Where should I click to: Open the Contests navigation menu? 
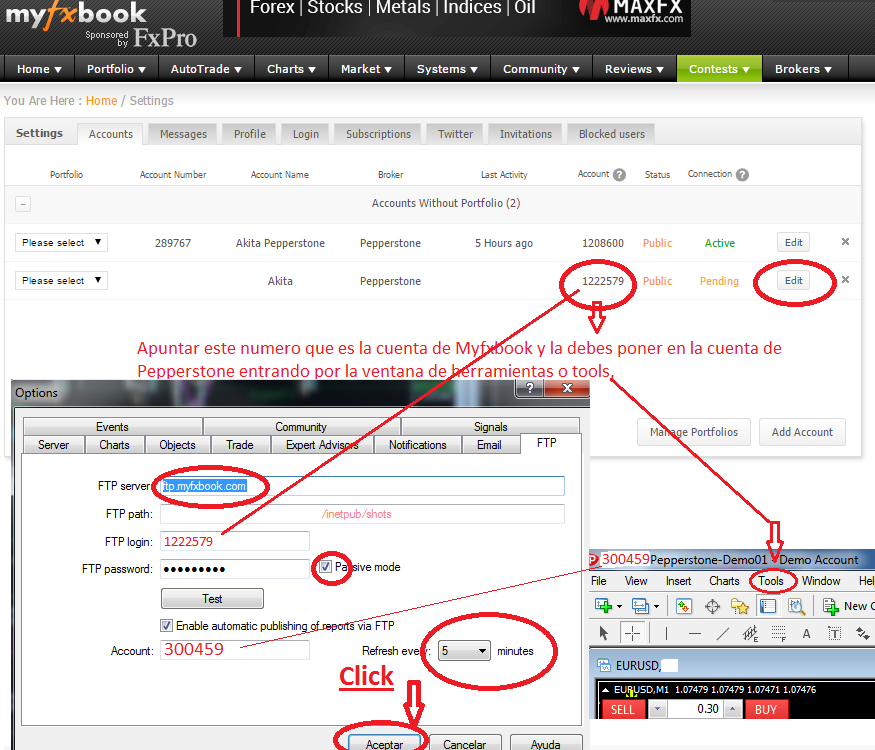pos(719,69)
